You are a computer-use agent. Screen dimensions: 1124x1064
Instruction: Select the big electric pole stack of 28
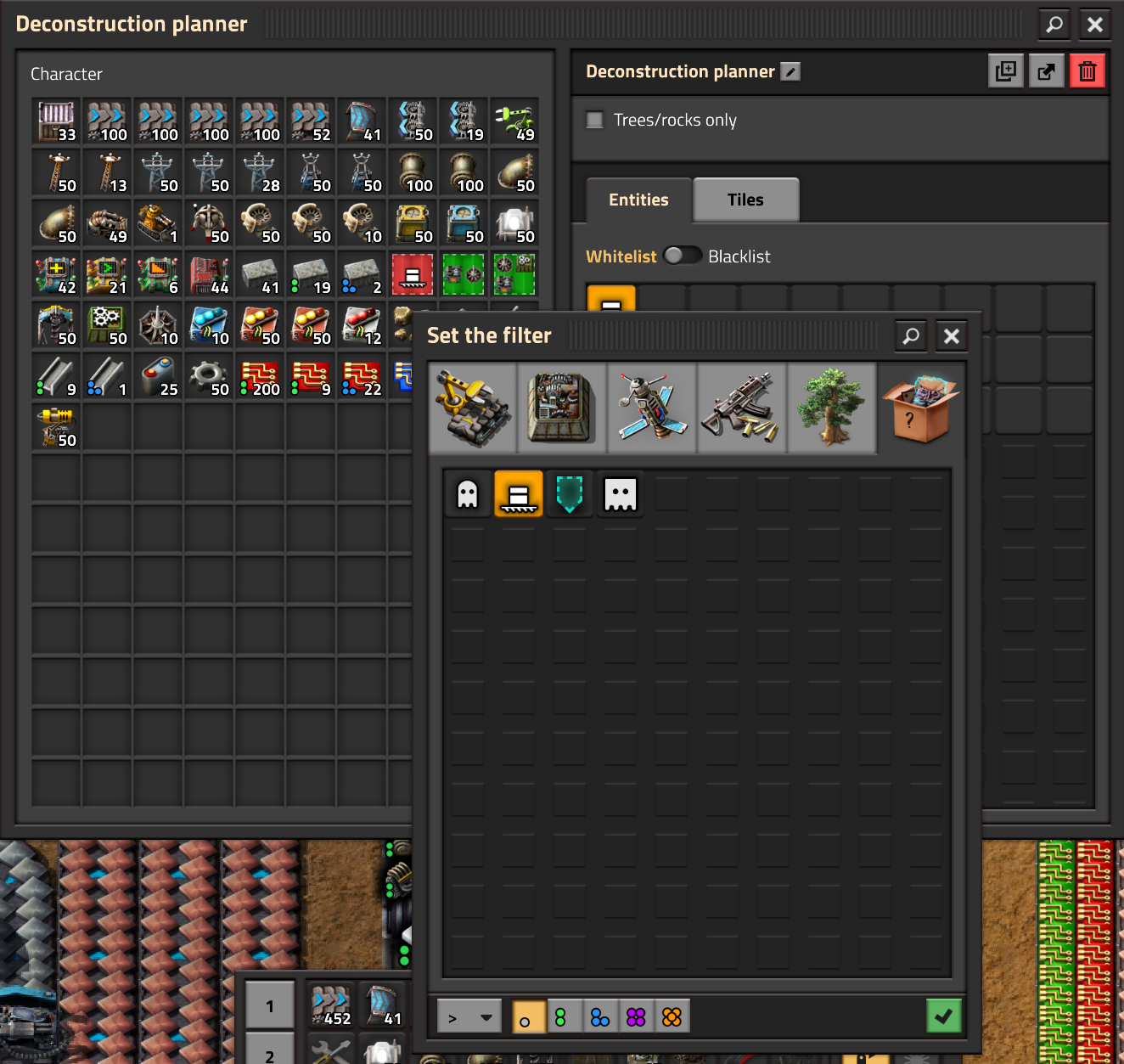tap(261, 172)
